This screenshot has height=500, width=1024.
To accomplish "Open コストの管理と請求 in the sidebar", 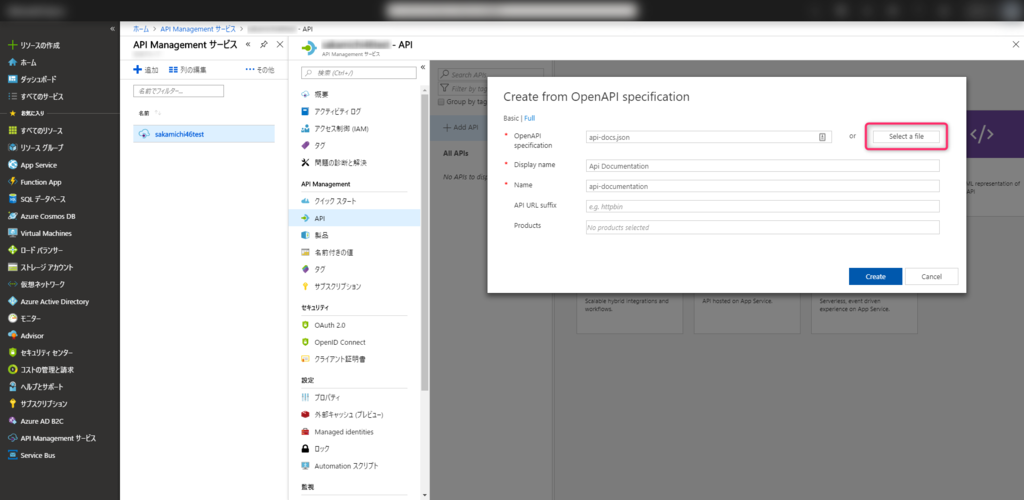I will (40, 369).
